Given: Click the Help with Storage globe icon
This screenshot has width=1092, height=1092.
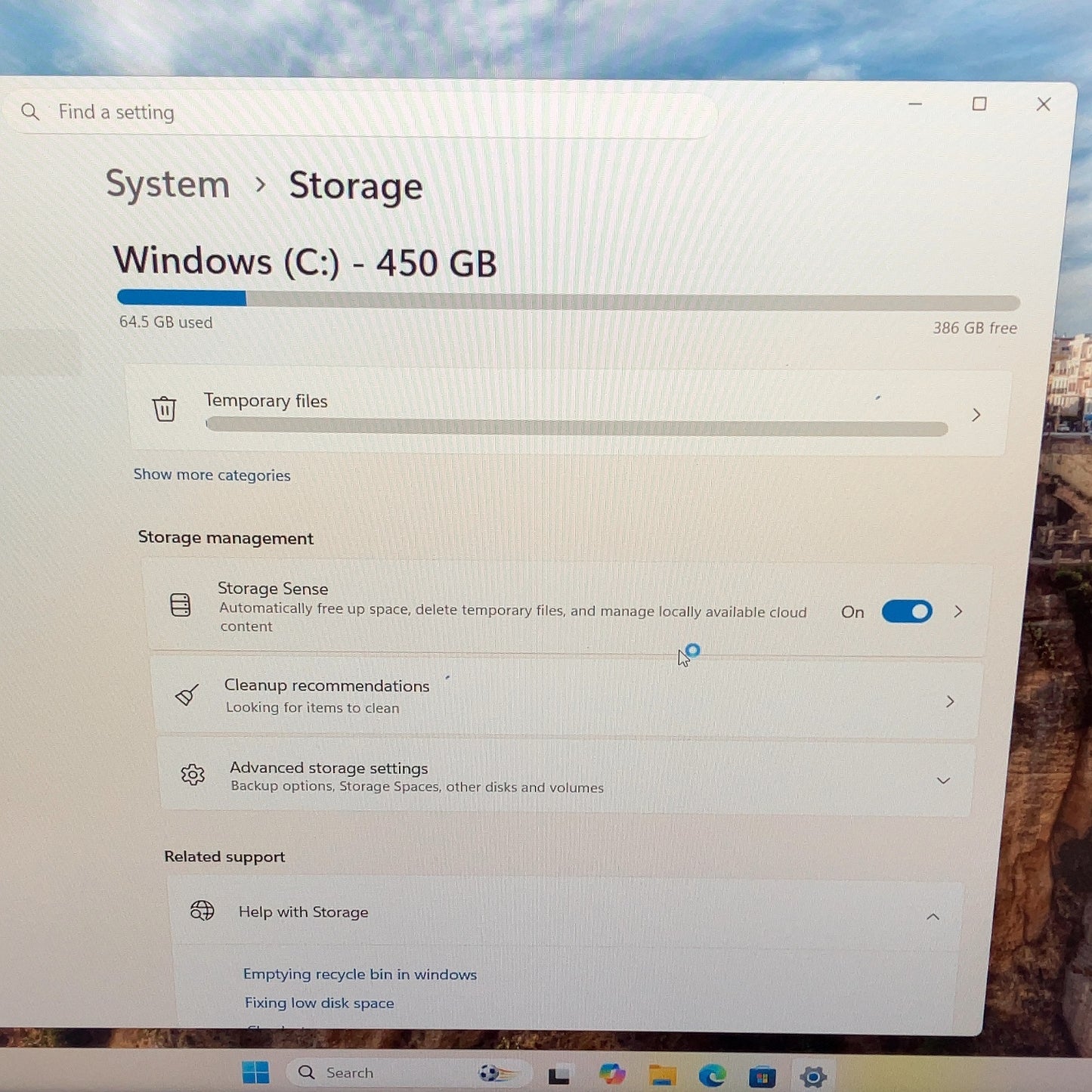Looking at the screenshot, I should 202,911.
